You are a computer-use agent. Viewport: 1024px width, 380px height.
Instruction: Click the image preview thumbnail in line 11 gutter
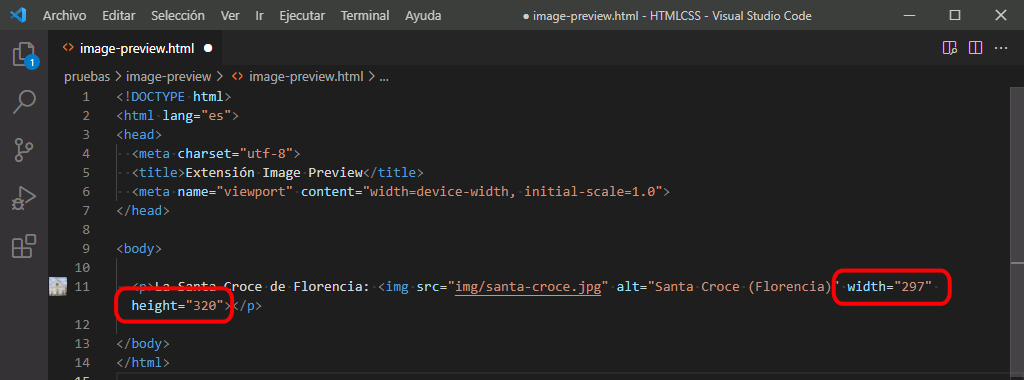[x=58, y=287]
